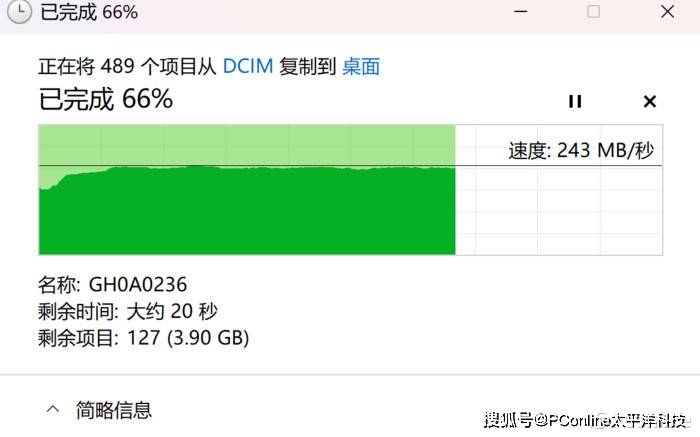Click the file name GH0A0236

coord(138,285)
